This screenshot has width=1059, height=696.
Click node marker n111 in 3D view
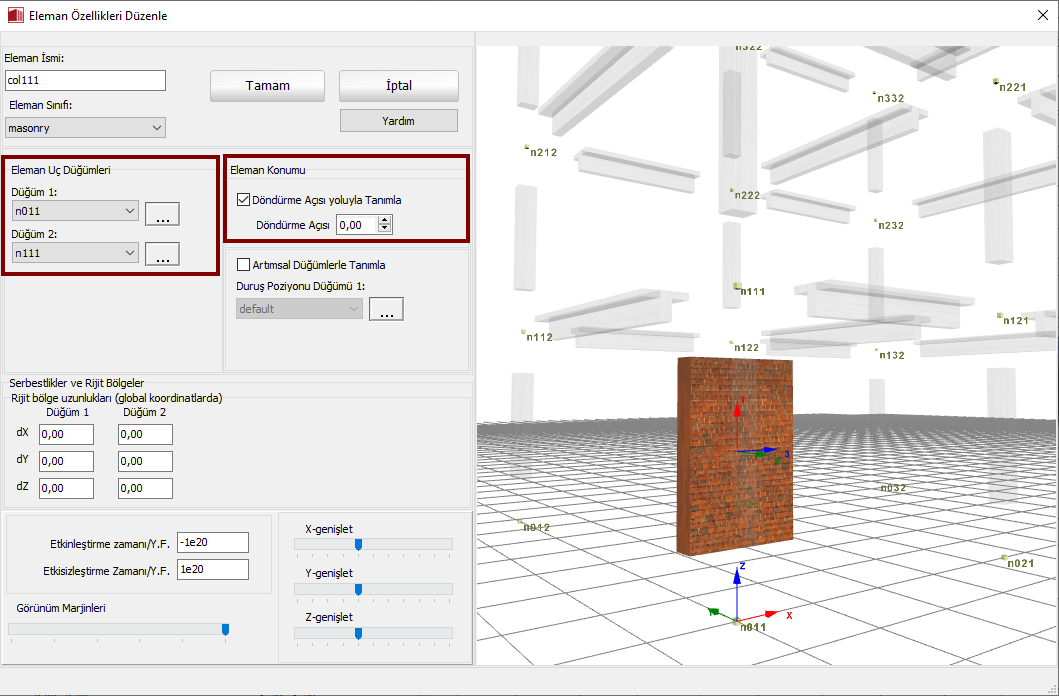pyautogui.click(x=738, y=287)
